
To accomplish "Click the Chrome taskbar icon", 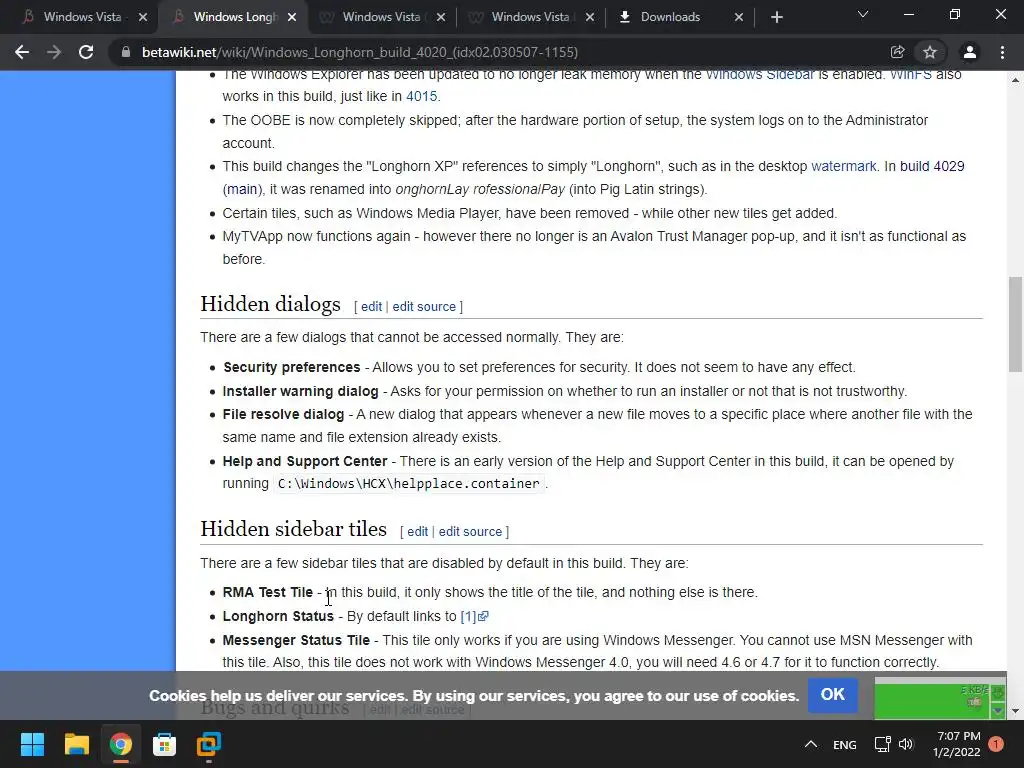I will [x=120, y=744].
